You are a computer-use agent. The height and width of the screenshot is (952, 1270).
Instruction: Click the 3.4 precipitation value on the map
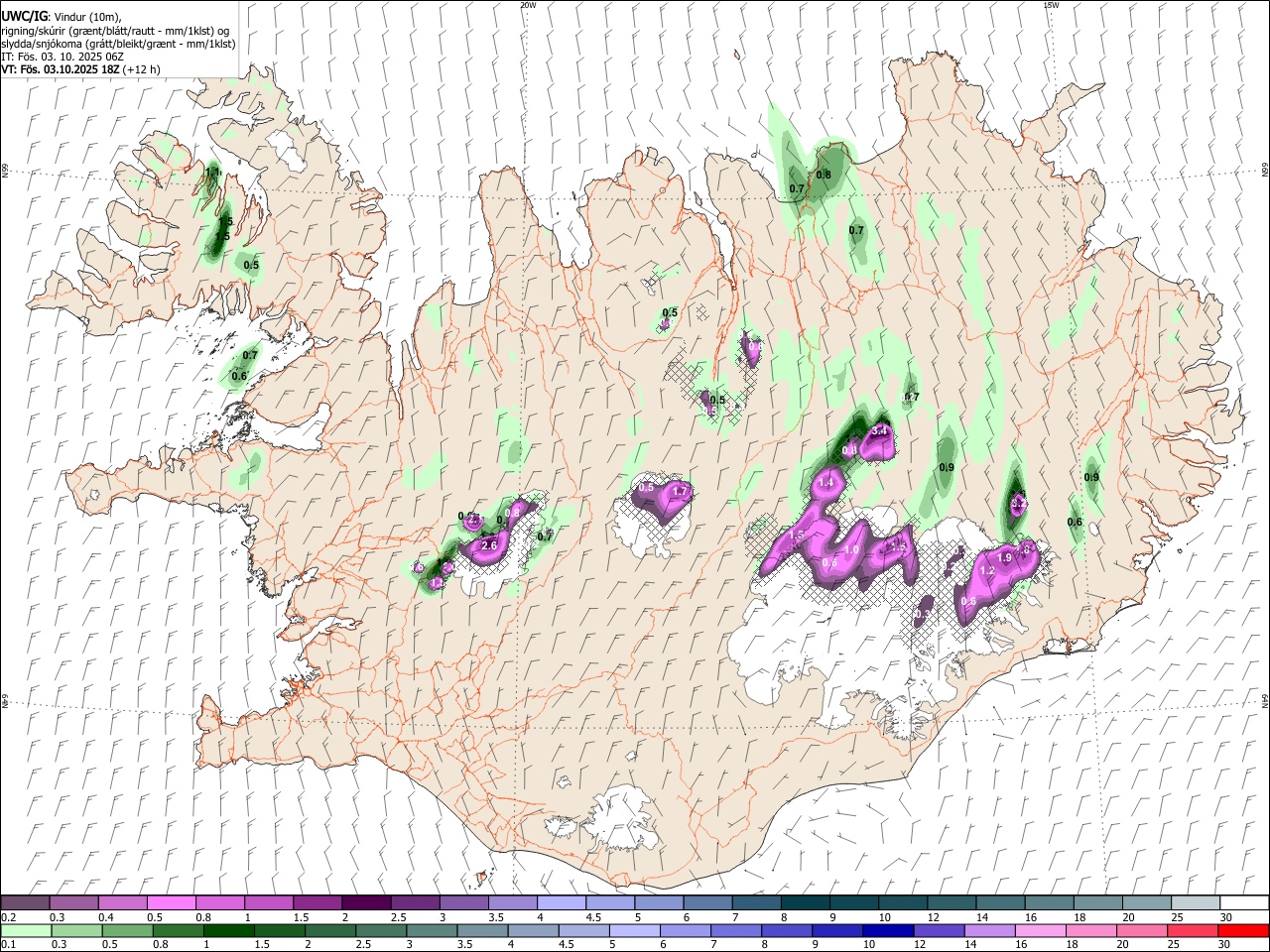(x=879, y=431)
